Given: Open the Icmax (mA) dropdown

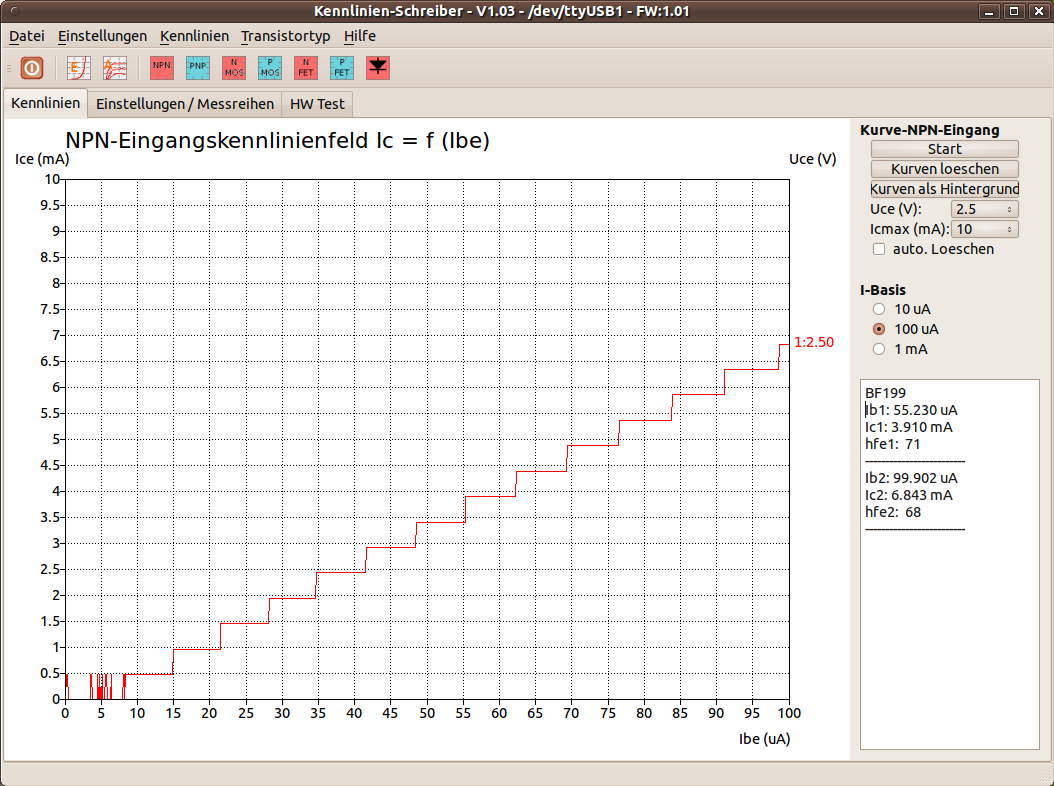Looking at the screenshot, I should coord(986,229).
